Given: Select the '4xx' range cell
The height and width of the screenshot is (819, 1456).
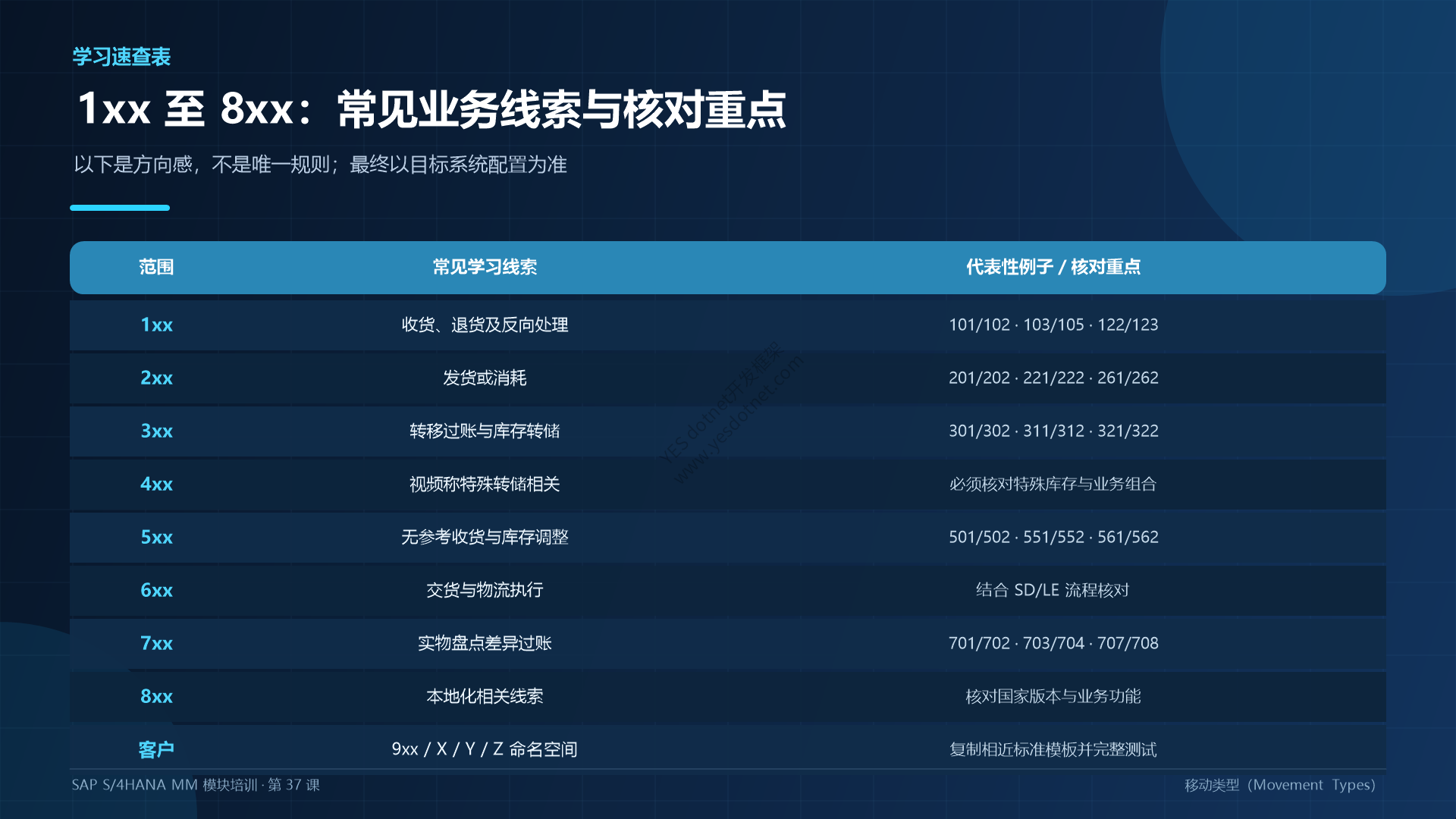Looking at the screenshot, I should [x=156, y=484].
